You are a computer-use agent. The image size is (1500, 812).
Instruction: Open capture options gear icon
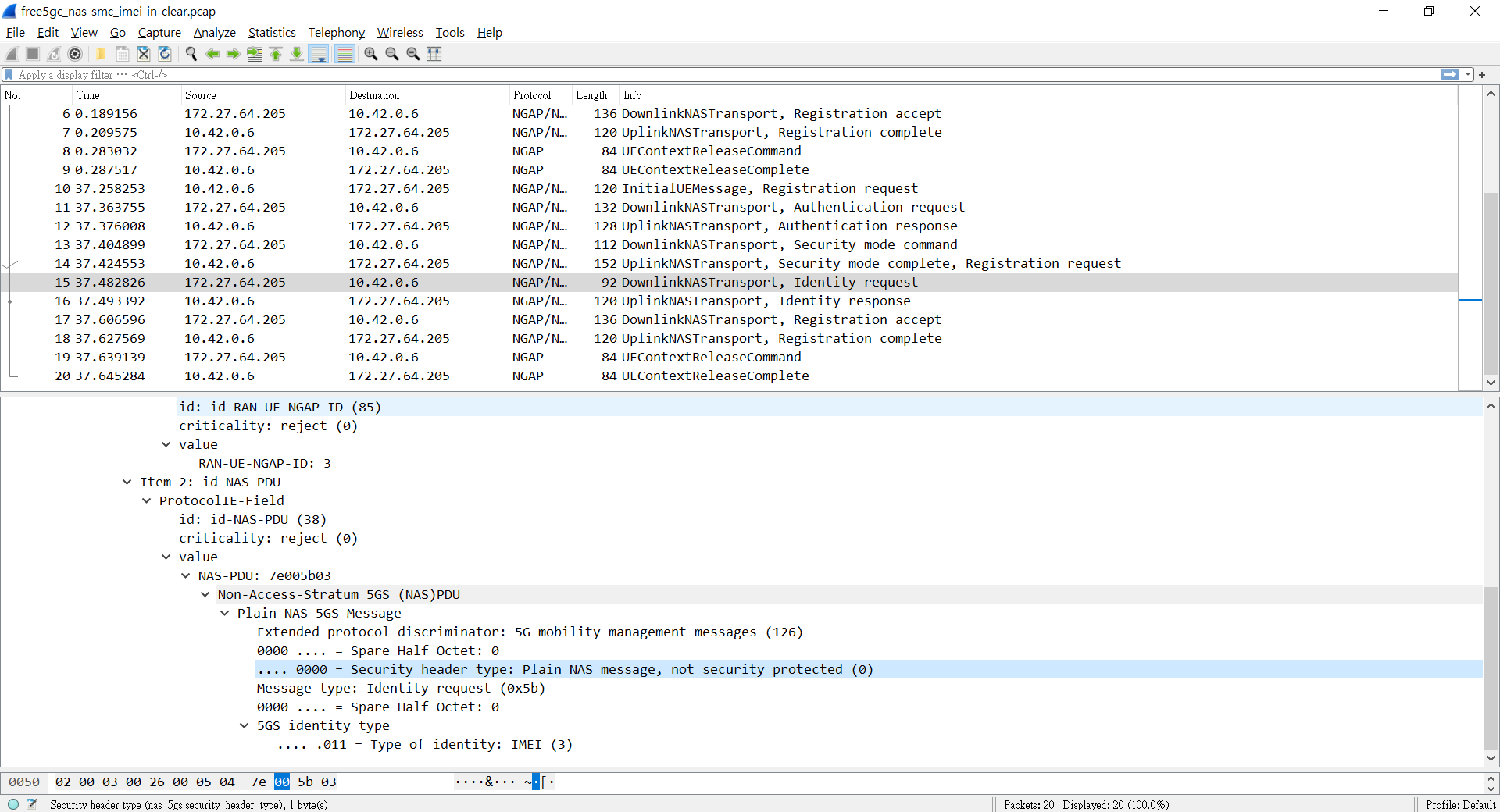[x=75, y=54]
